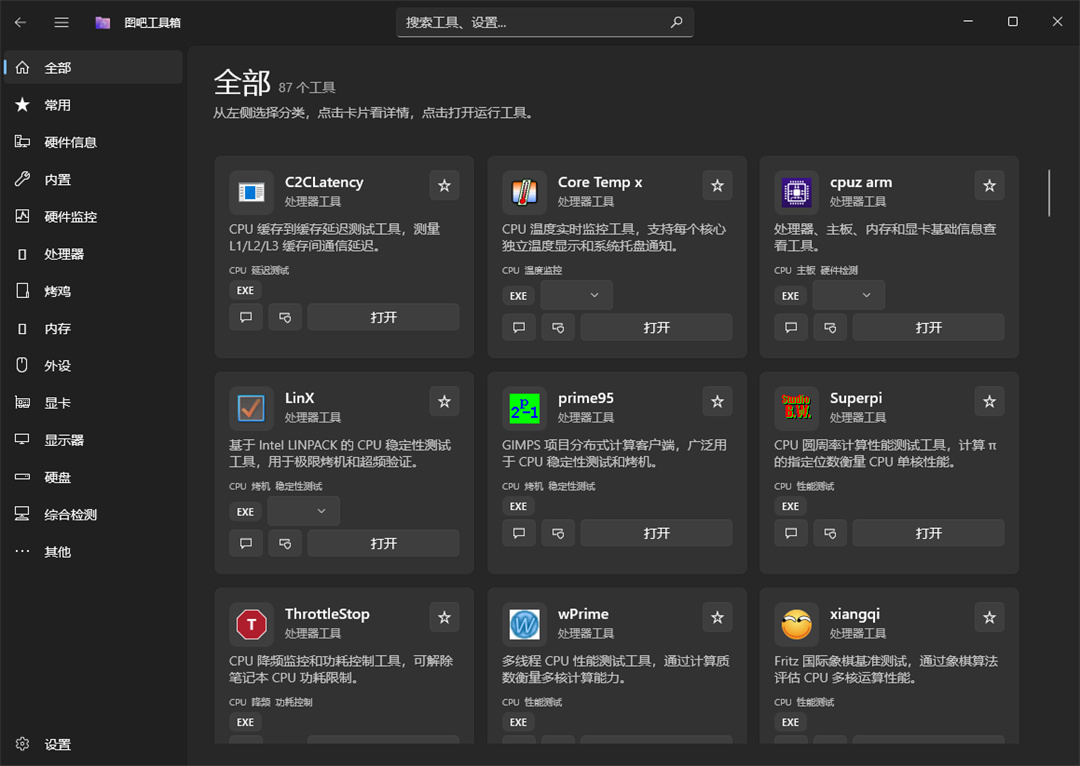Viewport: 1080px width, 766px height.
Task: Go back with the arrow icon
Action: (21, 22)
